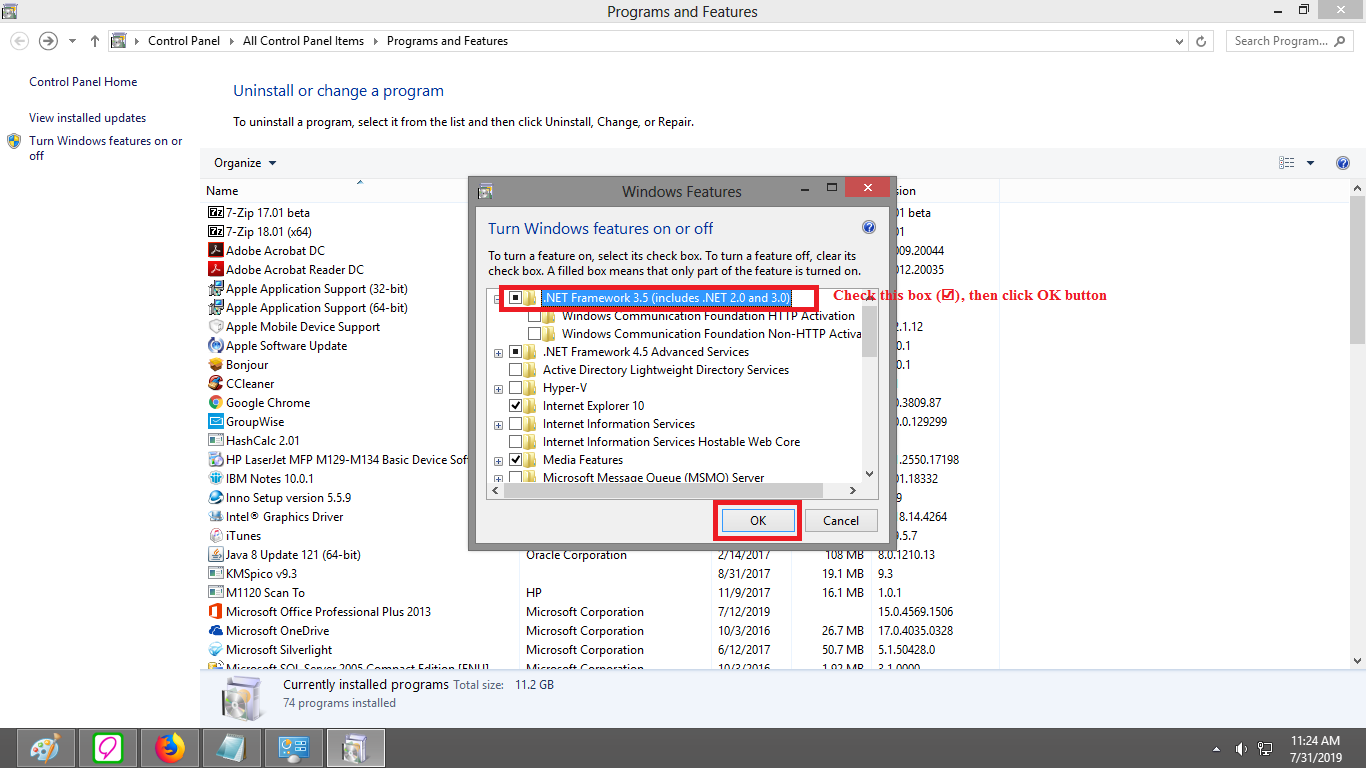Click the Search Programs and Features field
The width and height of the screenshot is (1366, 768).
coord(1289,41)
